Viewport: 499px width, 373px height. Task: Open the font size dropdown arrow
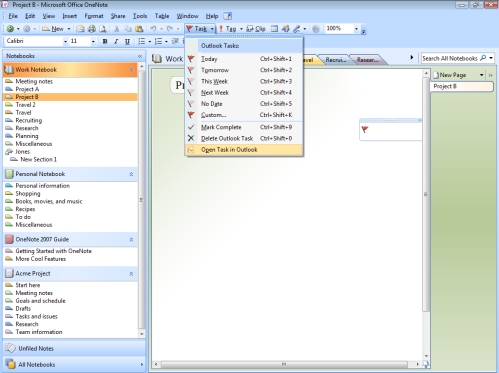(x=93, y=41)
